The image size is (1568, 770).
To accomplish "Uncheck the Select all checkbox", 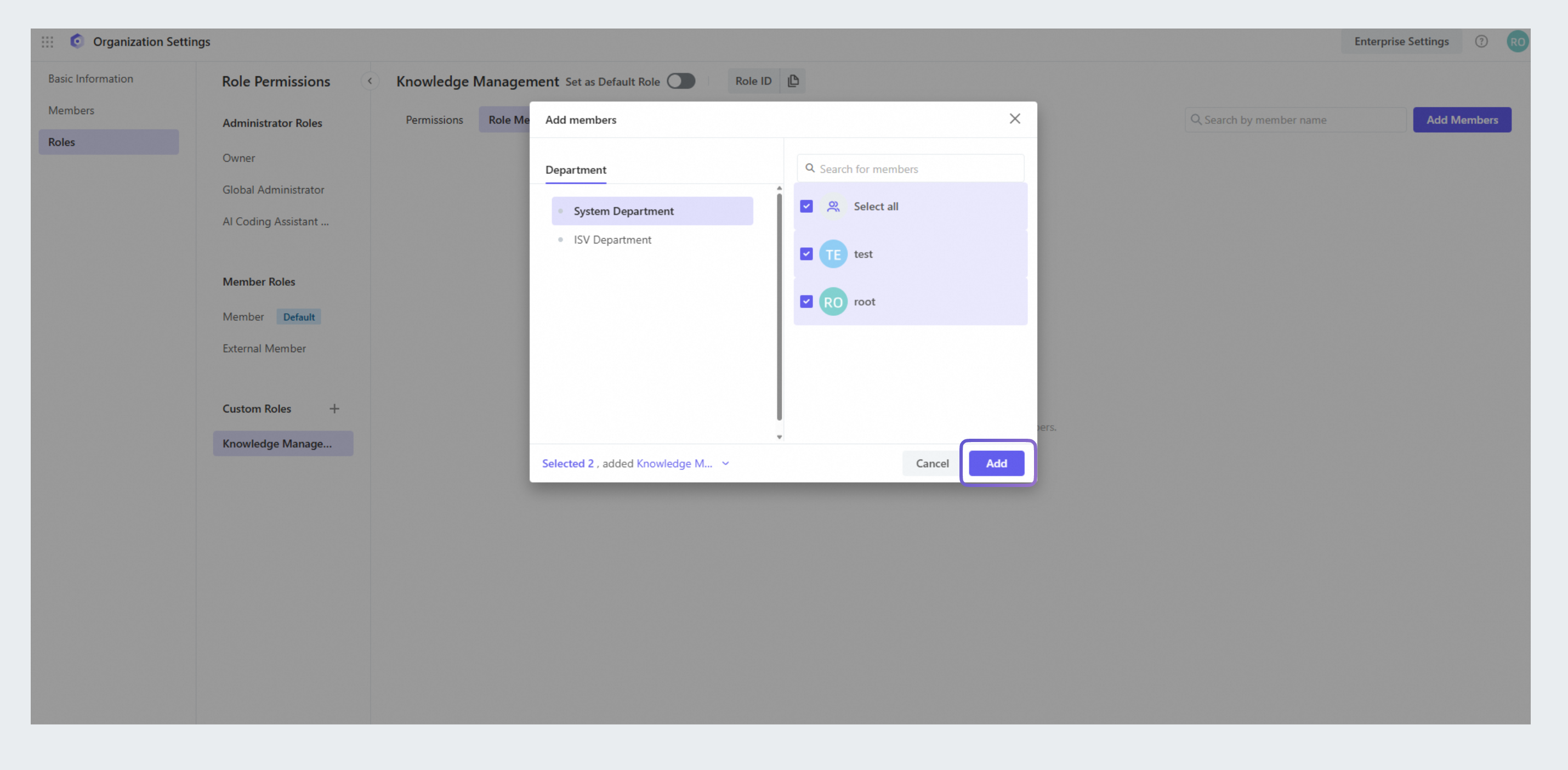I will pyautogui.click(x=806, y=206).
